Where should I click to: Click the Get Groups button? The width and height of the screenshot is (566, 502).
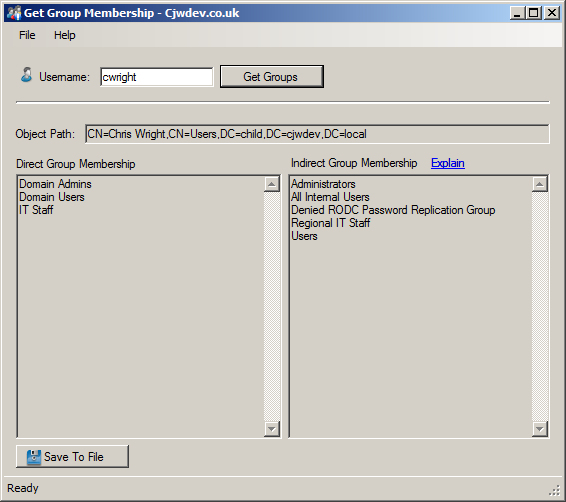[x=271, y=77]
